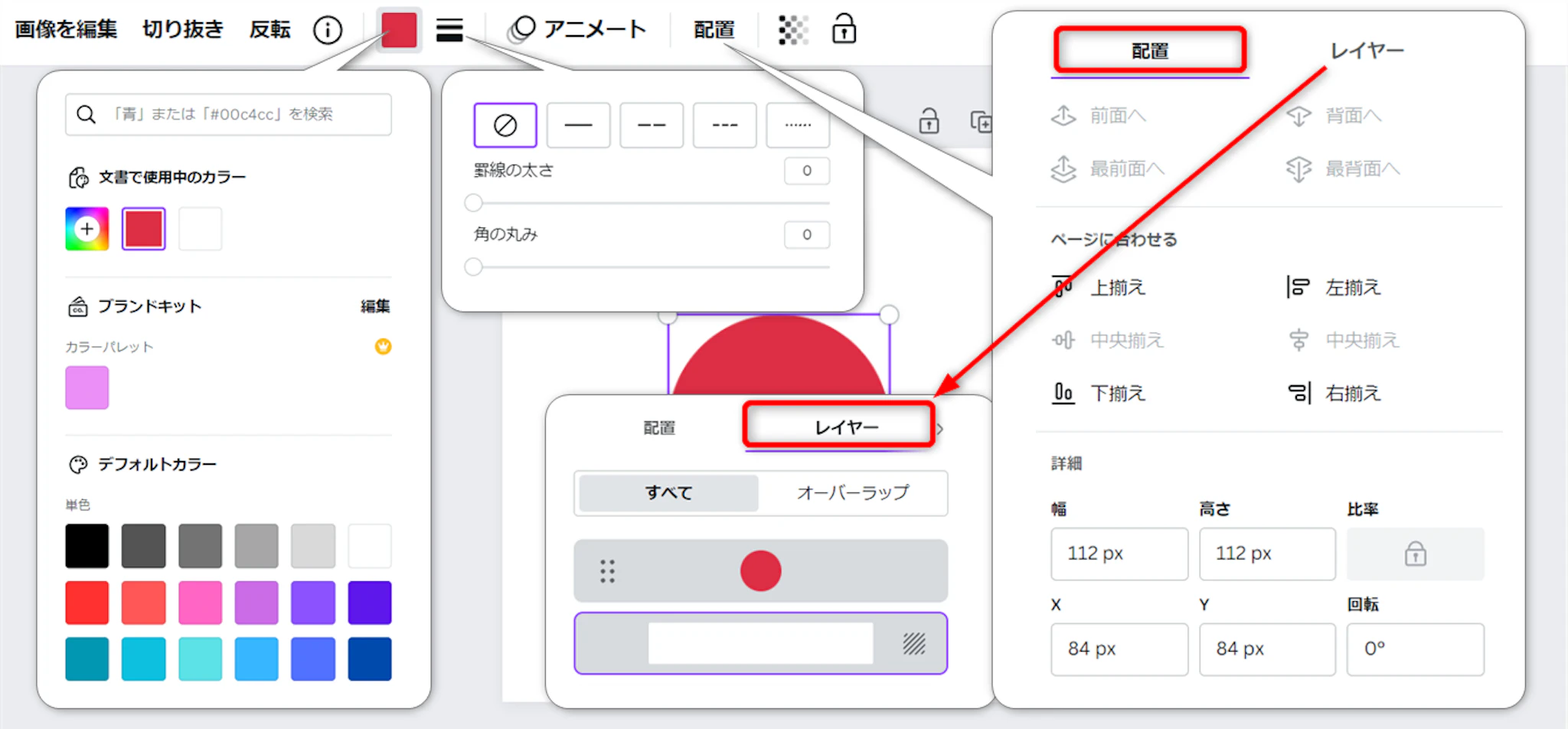Click the info icon in top toolbar
The height and width of the screenshot is (729, 1568).
pyautogui.click(x=328, y=30)
